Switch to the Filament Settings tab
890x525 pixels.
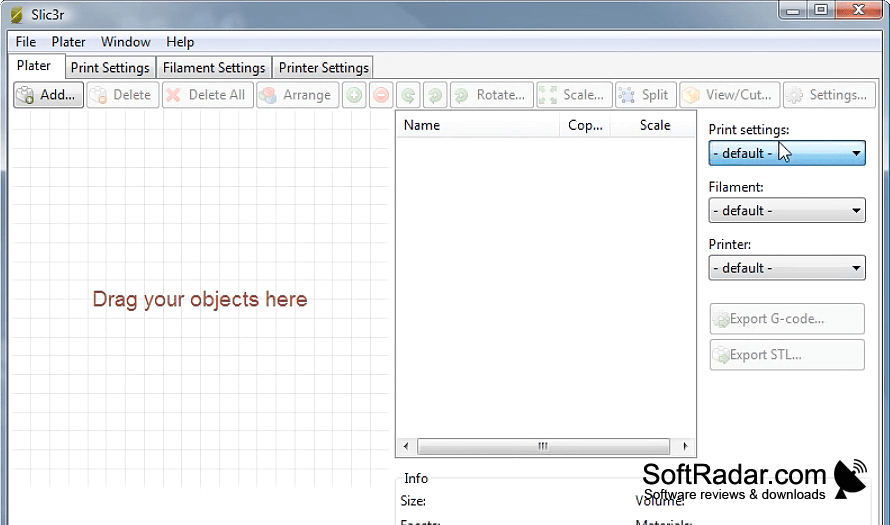[214, 68]
